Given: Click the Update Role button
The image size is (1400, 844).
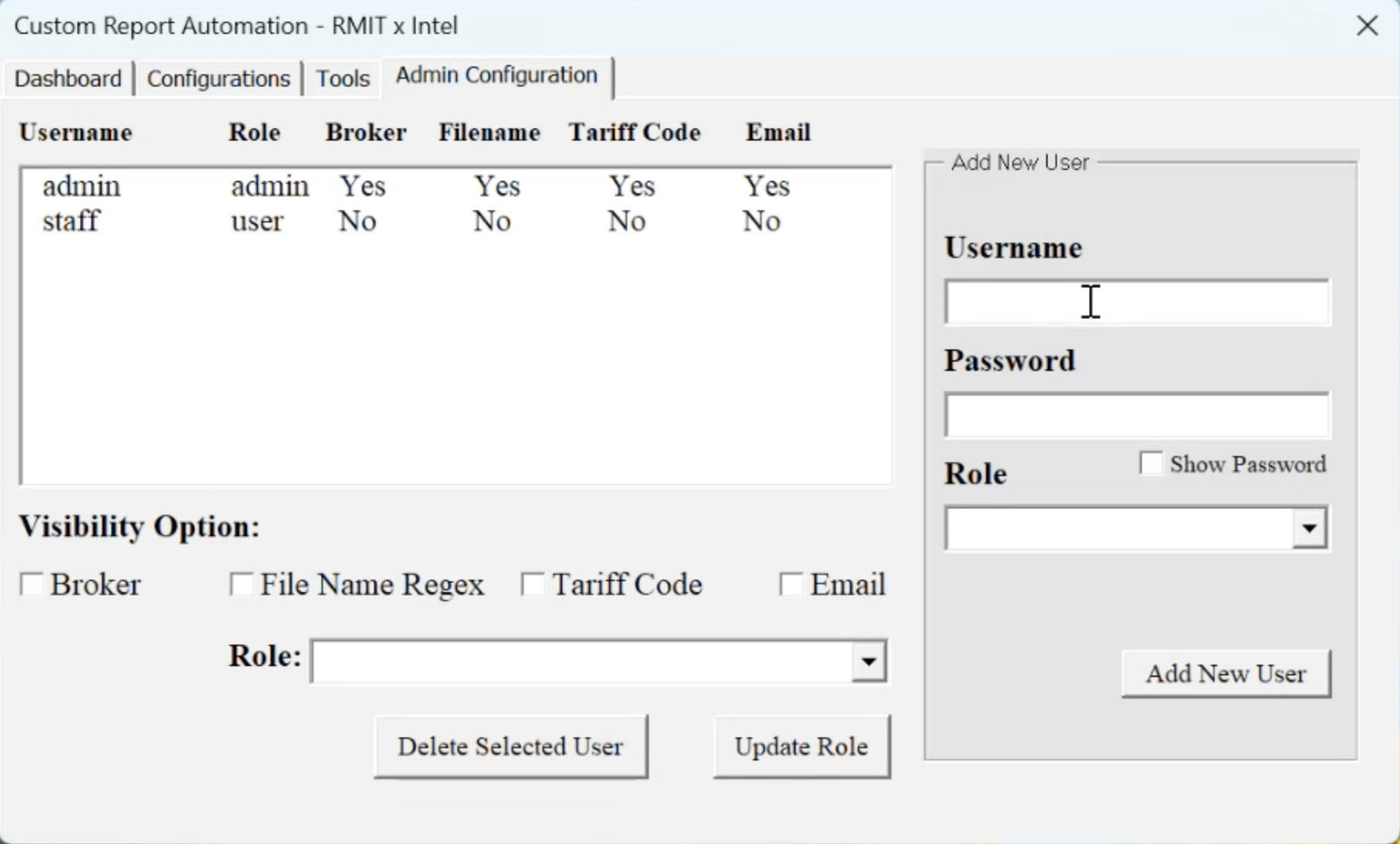Looking at the screenshot, I should tap(801, 747).
